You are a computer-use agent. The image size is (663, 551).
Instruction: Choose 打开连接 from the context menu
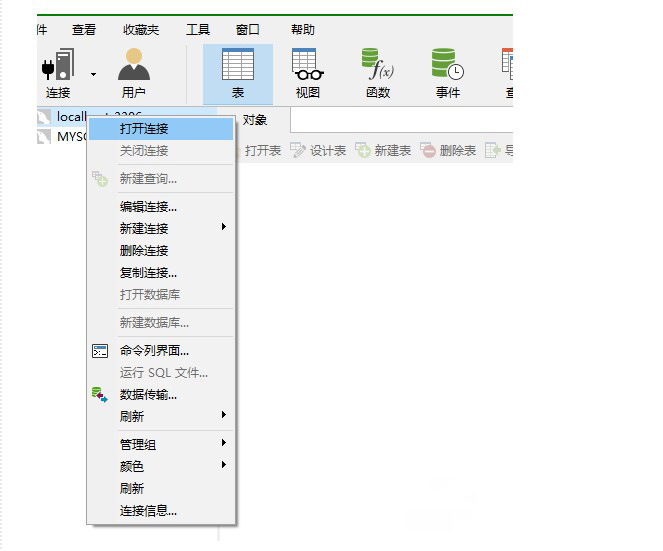144,128
